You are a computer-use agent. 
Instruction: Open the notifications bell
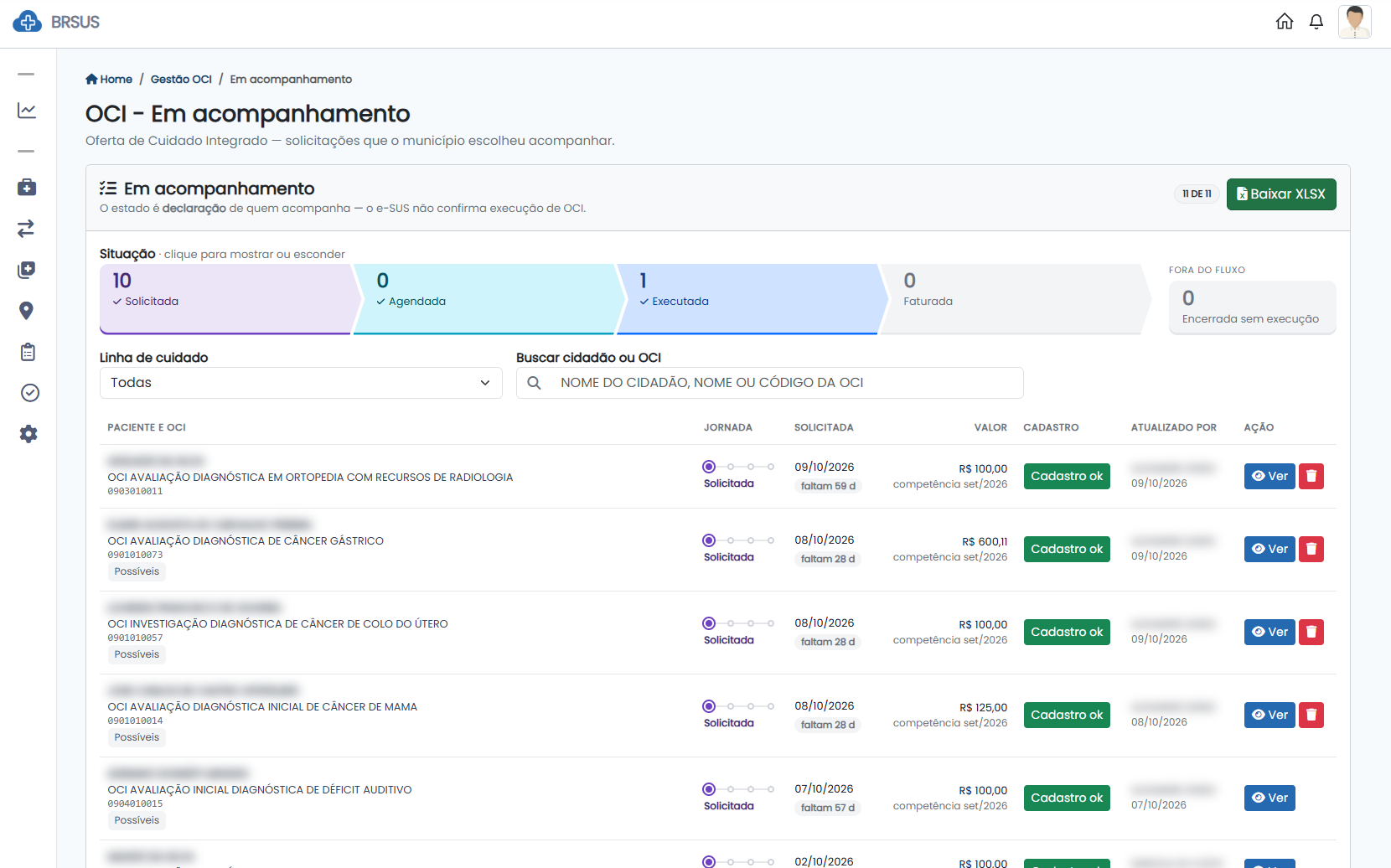(x=1316, y=22)
